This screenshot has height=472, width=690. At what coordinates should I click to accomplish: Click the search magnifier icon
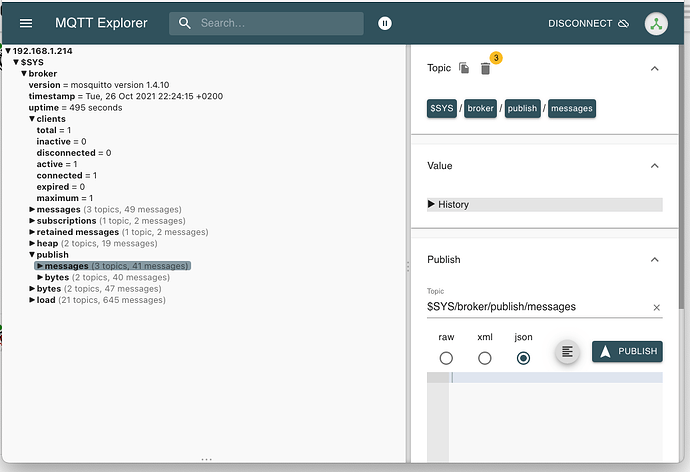coord(185,23)
